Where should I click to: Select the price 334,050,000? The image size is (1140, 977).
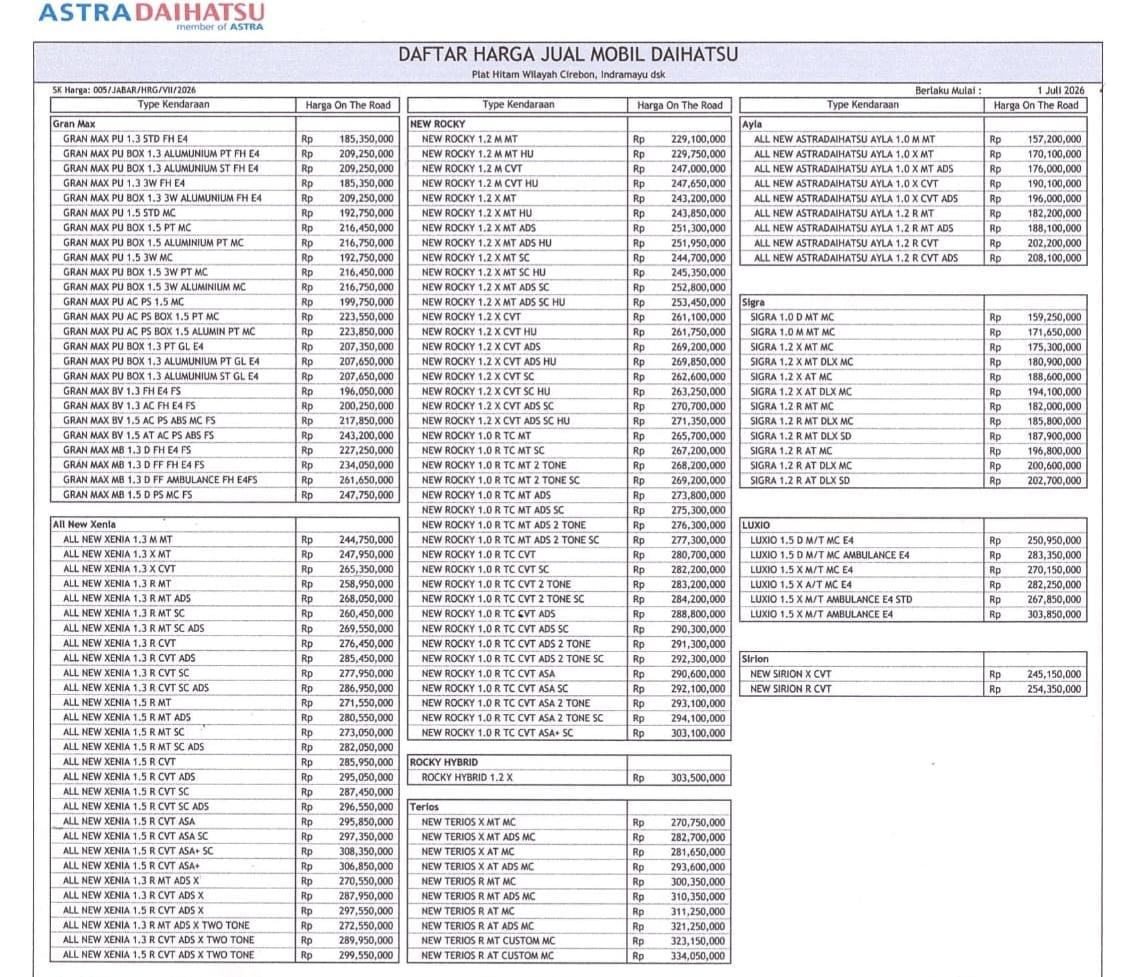[x=698, y=956]
